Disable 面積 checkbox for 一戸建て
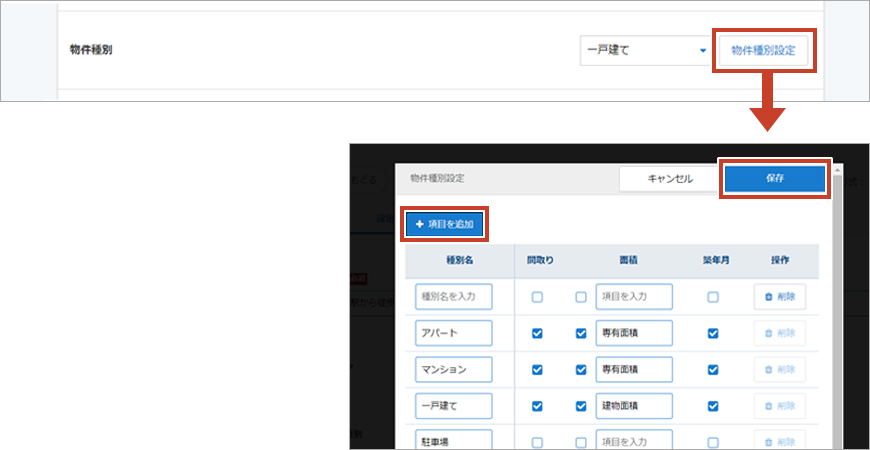Screen dimensions: 870x450 coord(581,406)
